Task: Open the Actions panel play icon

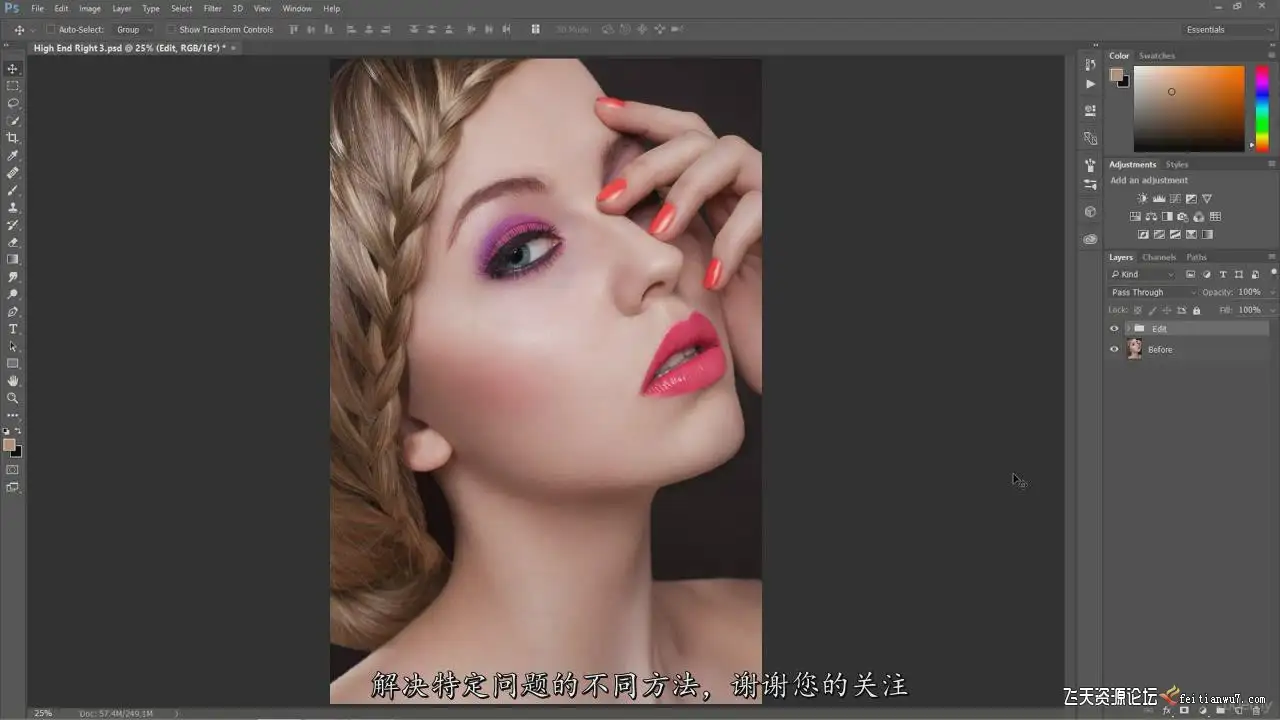Action: [x=1090, y=84]
